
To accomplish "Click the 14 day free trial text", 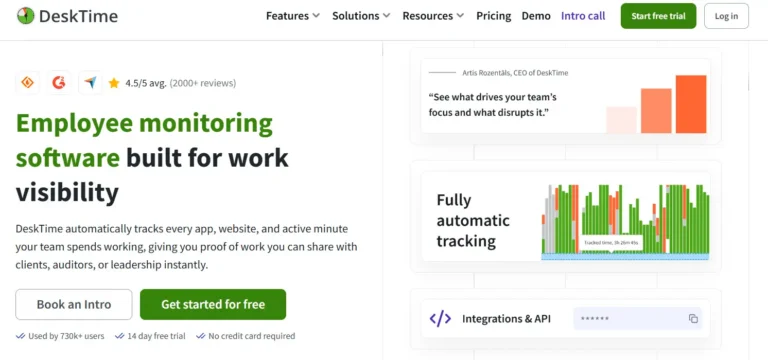I will (x=156, y=336).
